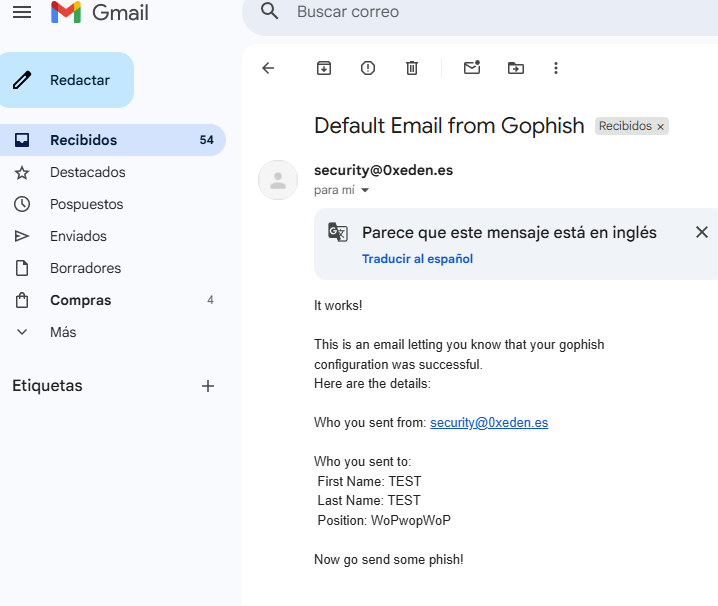The height and width of the screenshot is (606, 718).
Task: Open the Destacados folder
Action: [113, 172]
